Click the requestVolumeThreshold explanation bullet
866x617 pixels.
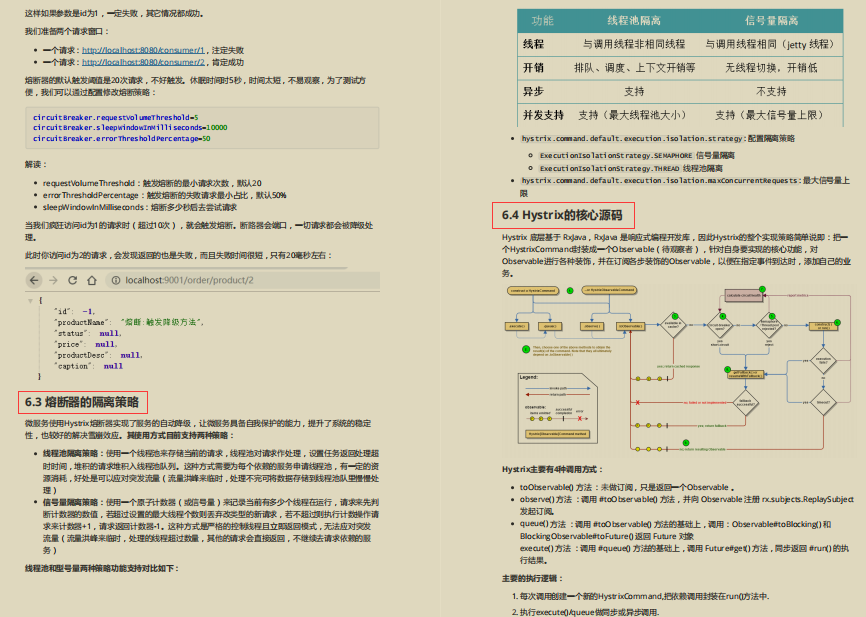pos(152,183)
